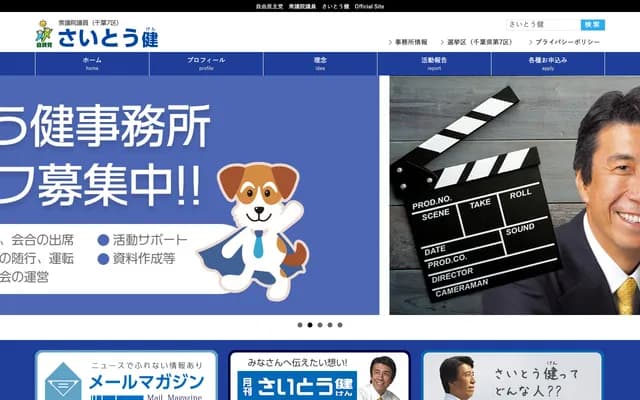Select the second carousel dot
Image resolution: width=640 pixels, height=400 pixels.
coord(309,325)
